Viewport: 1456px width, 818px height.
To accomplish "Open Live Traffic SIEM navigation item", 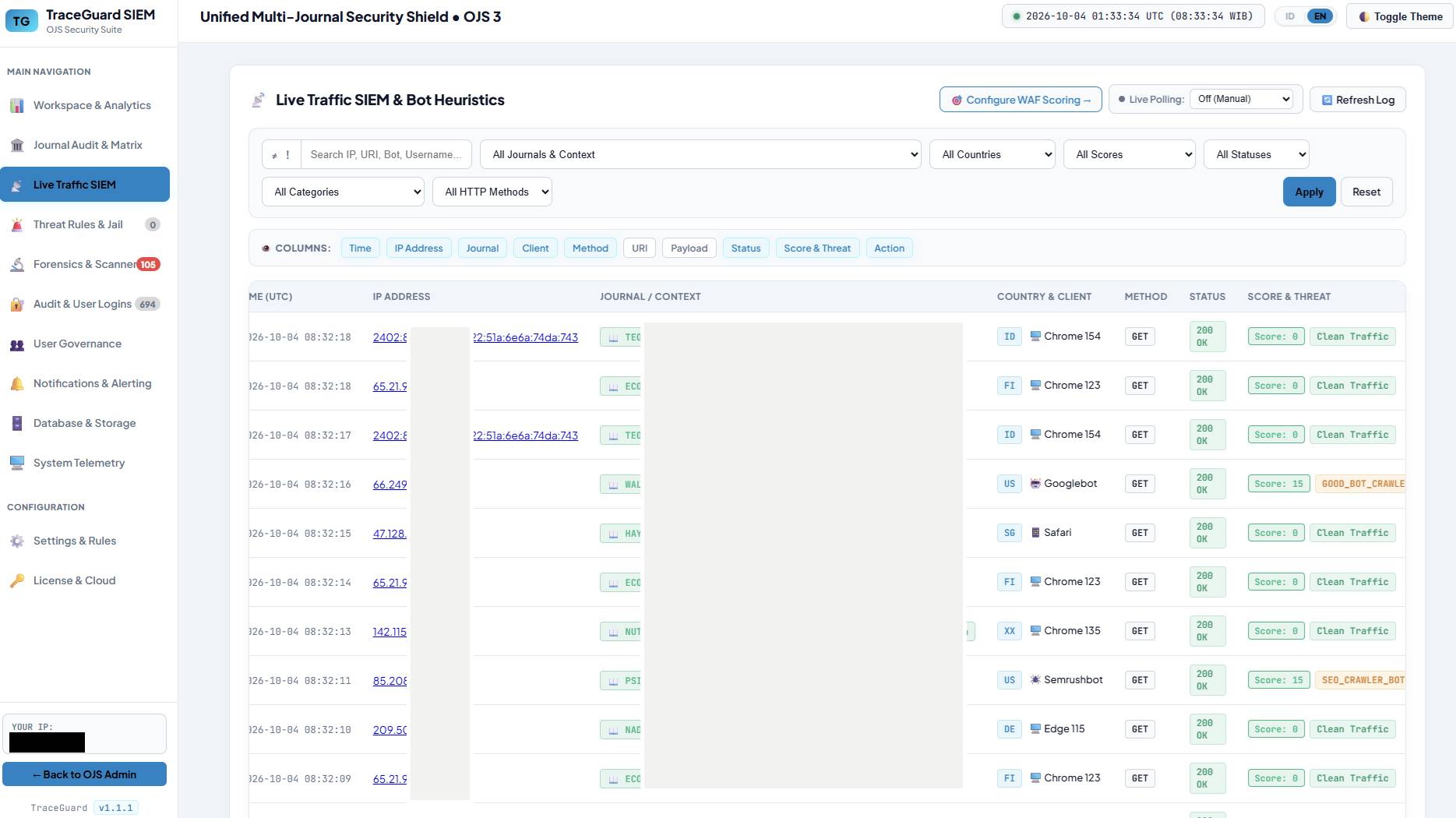I will coord(85,185).
